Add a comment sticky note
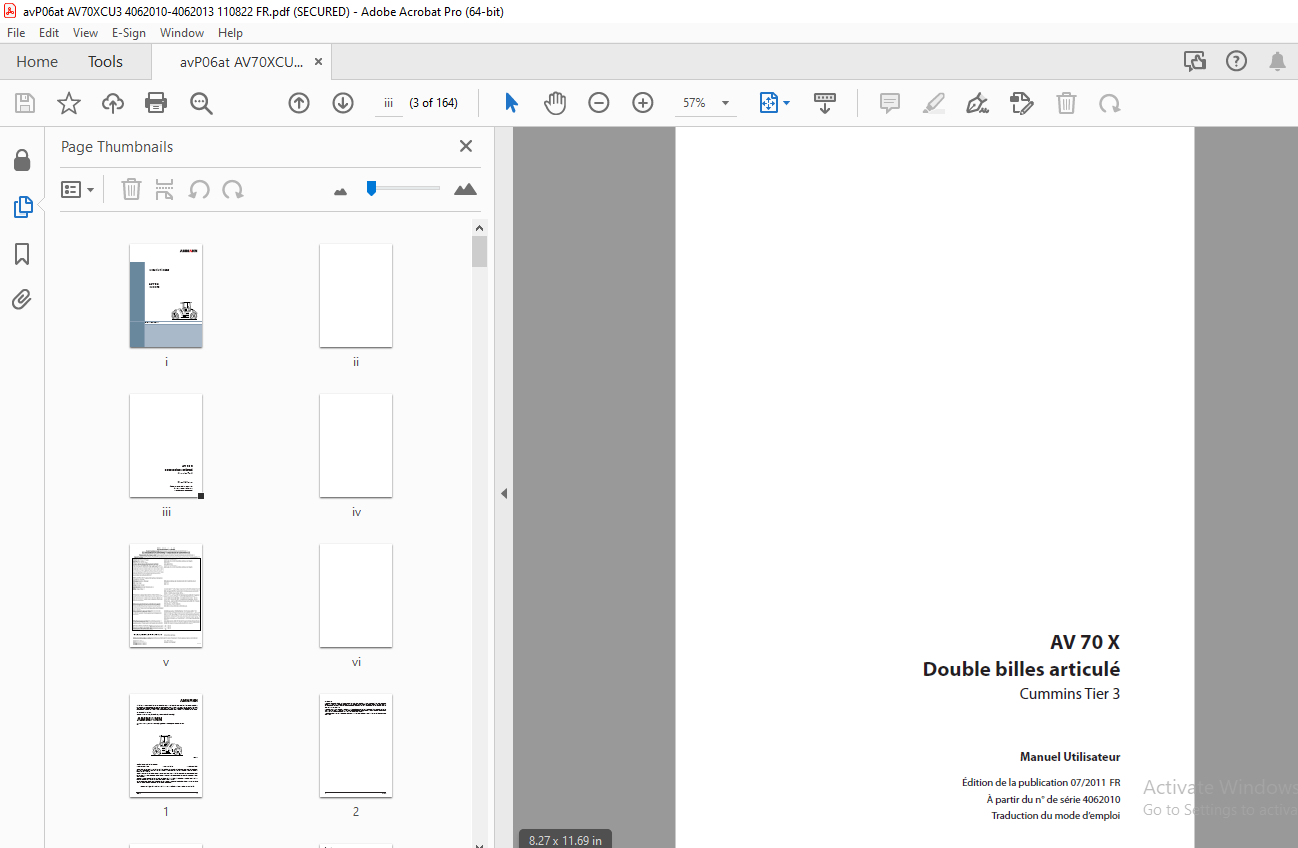 890,103
